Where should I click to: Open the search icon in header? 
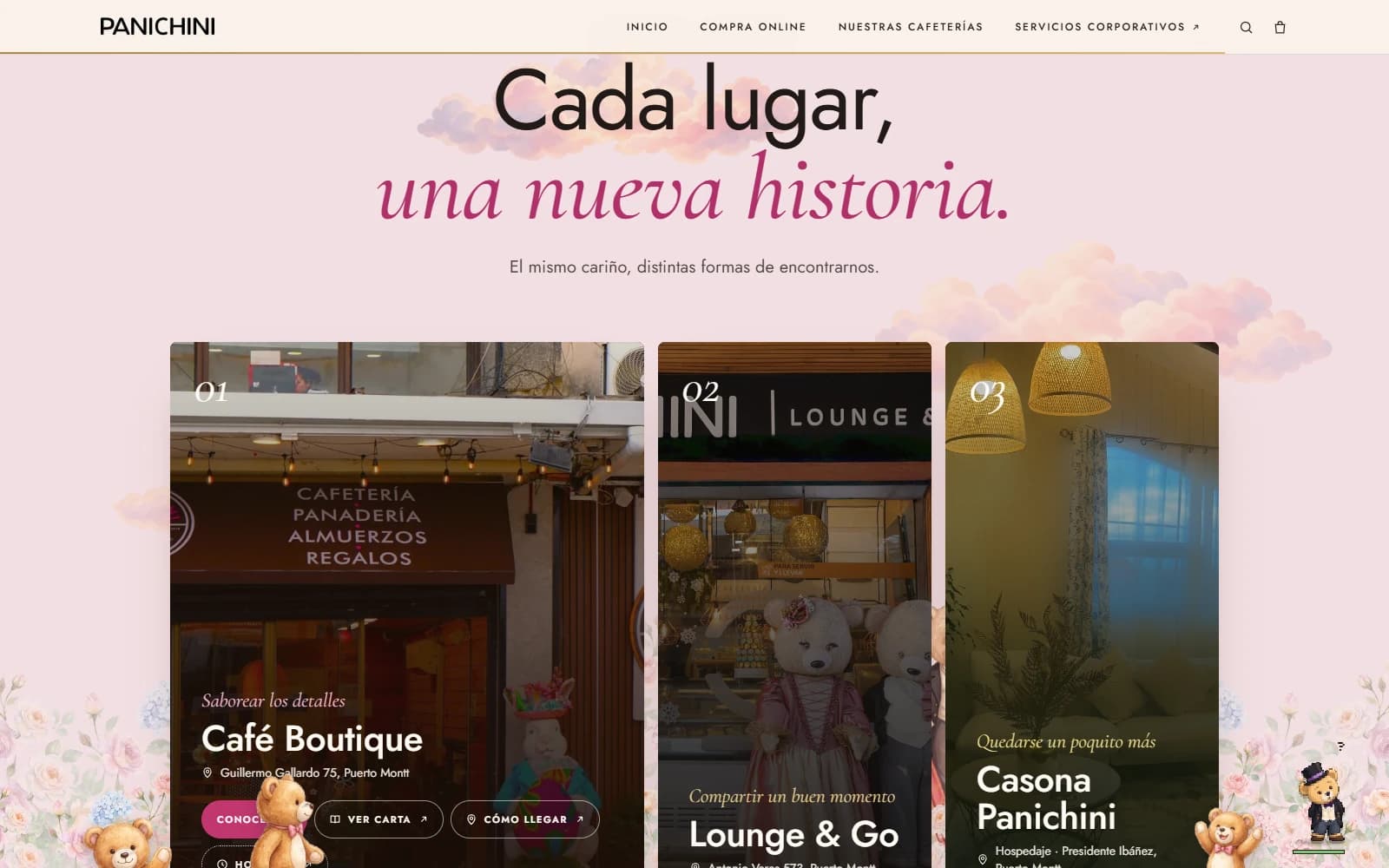coord(1246,27)
